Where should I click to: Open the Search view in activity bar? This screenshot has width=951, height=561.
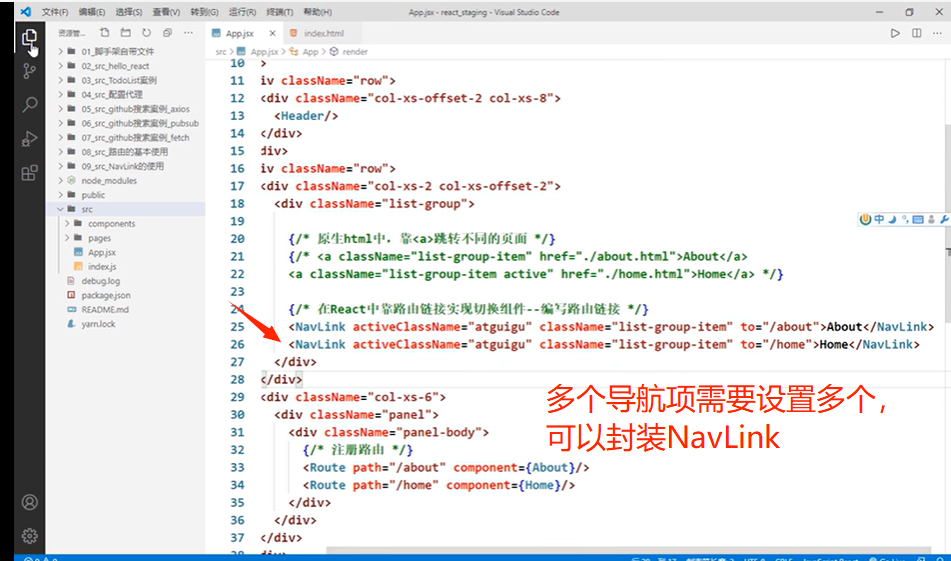tap(29, 105)
